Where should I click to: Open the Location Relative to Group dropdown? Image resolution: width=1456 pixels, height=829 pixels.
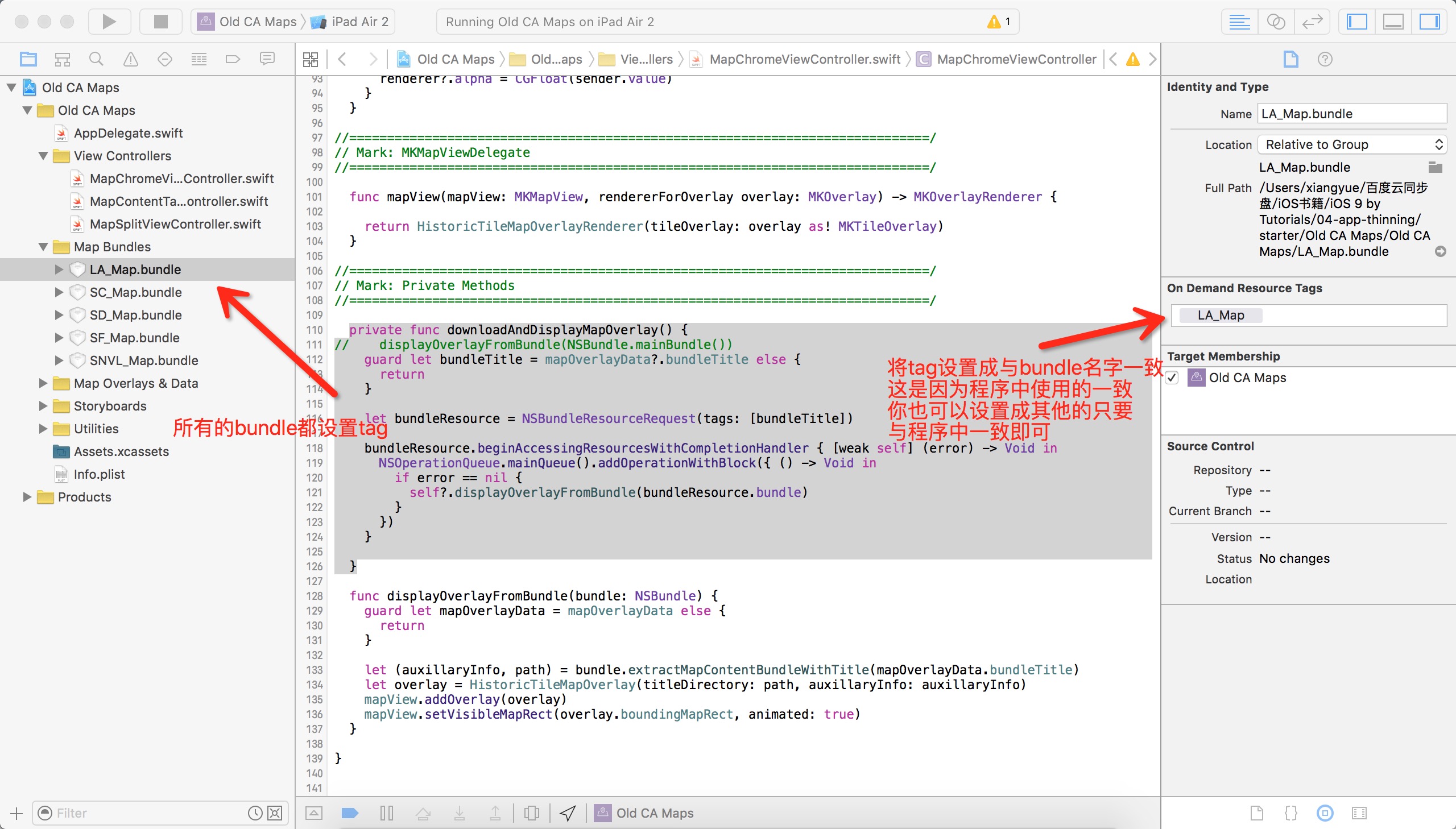1352,144
